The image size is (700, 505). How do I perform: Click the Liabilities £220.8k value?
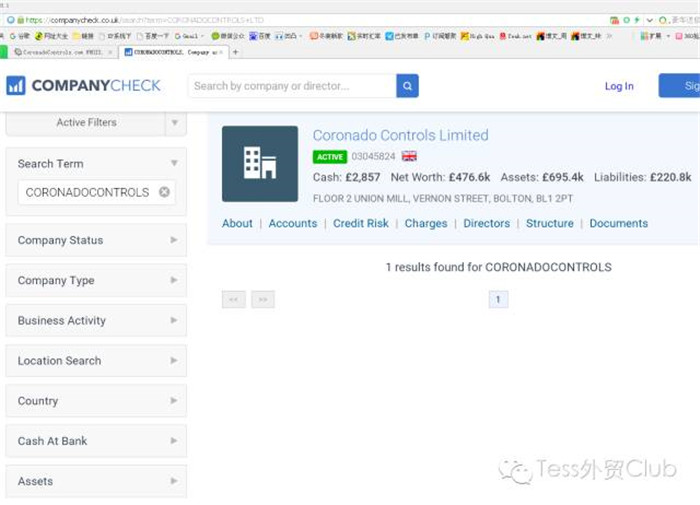click(671, 177)
